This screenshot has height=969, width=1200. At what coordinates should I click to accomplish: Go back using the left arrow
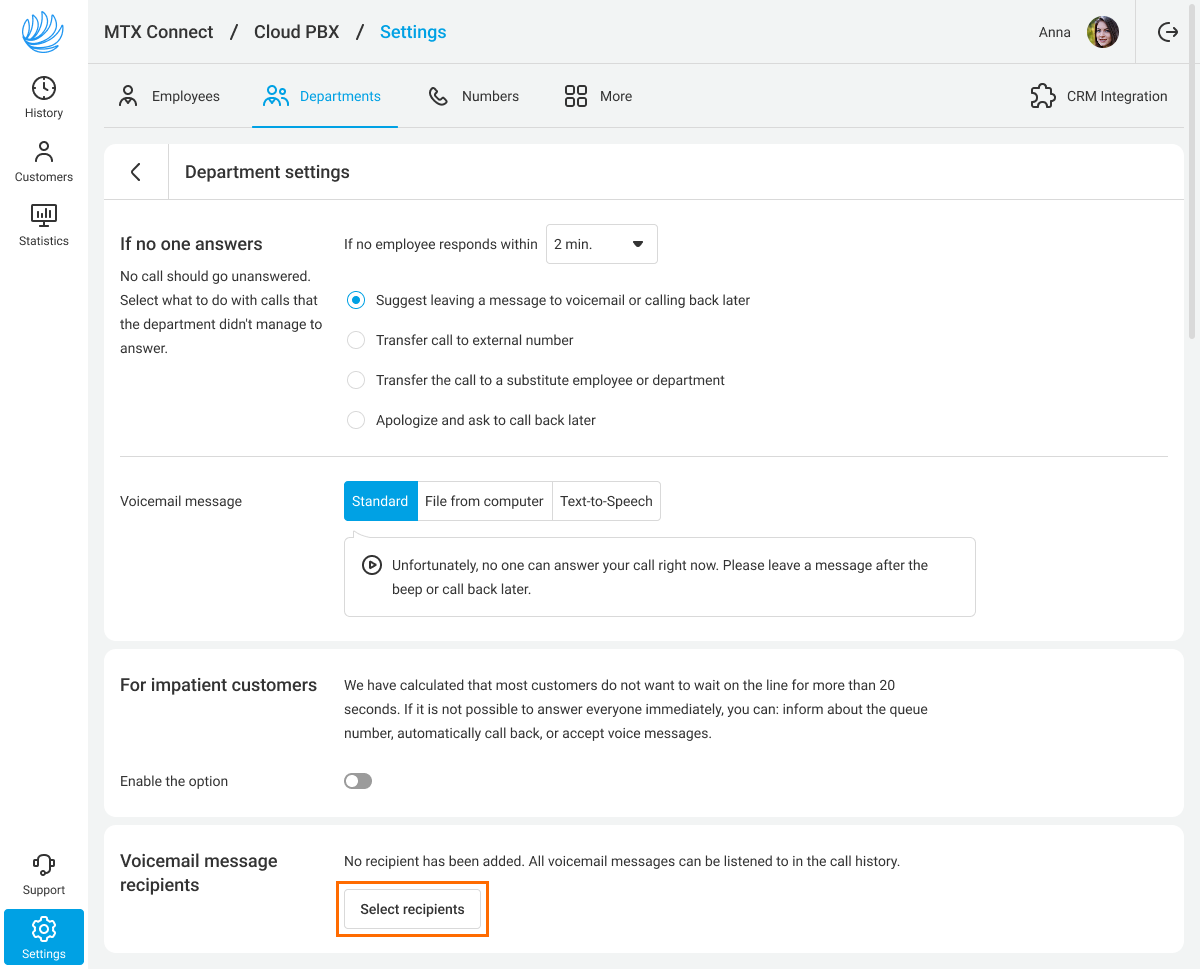click(136, 172)
